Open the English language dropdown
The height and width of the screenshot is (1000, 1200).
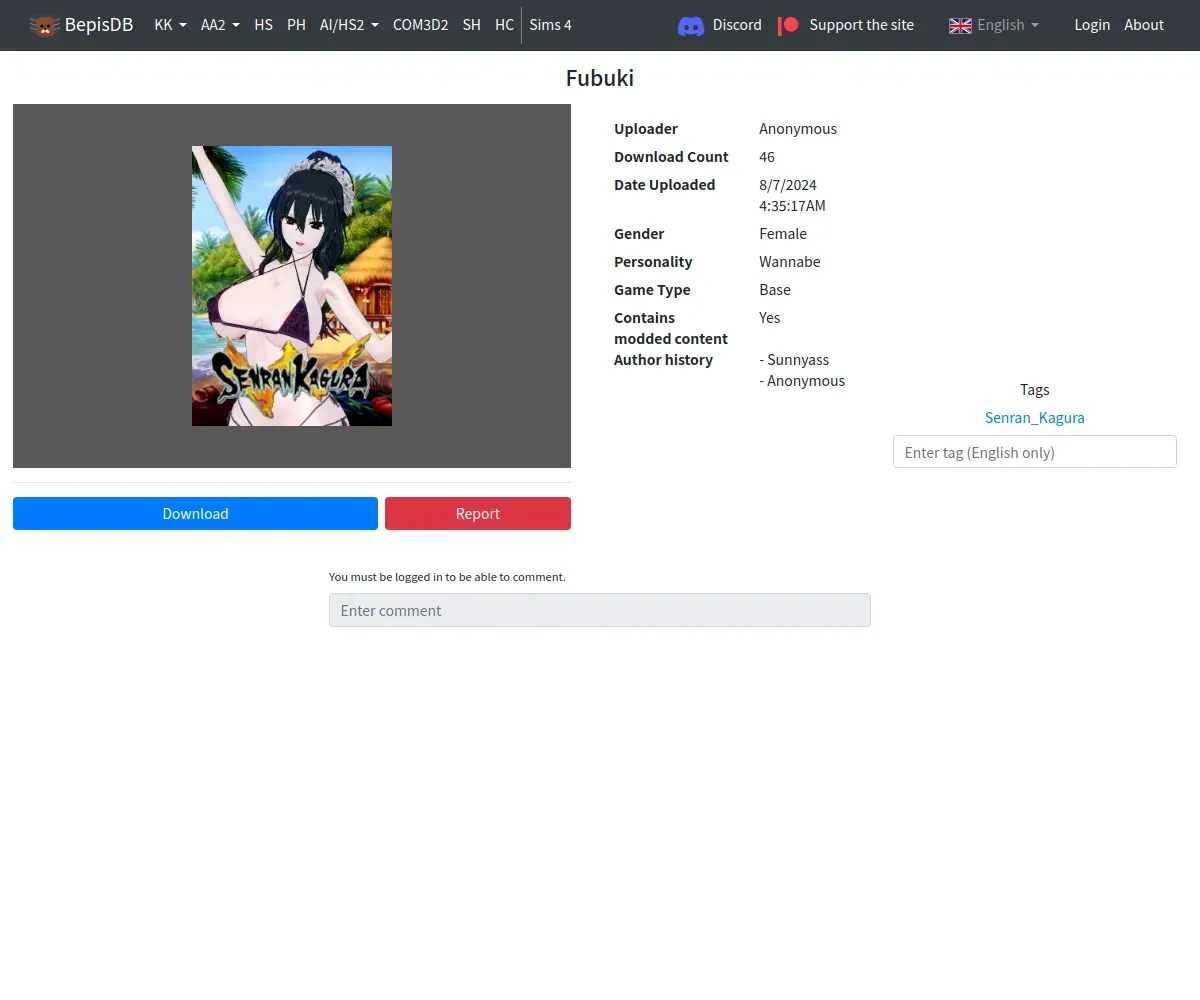click(x=1007, y=25)
